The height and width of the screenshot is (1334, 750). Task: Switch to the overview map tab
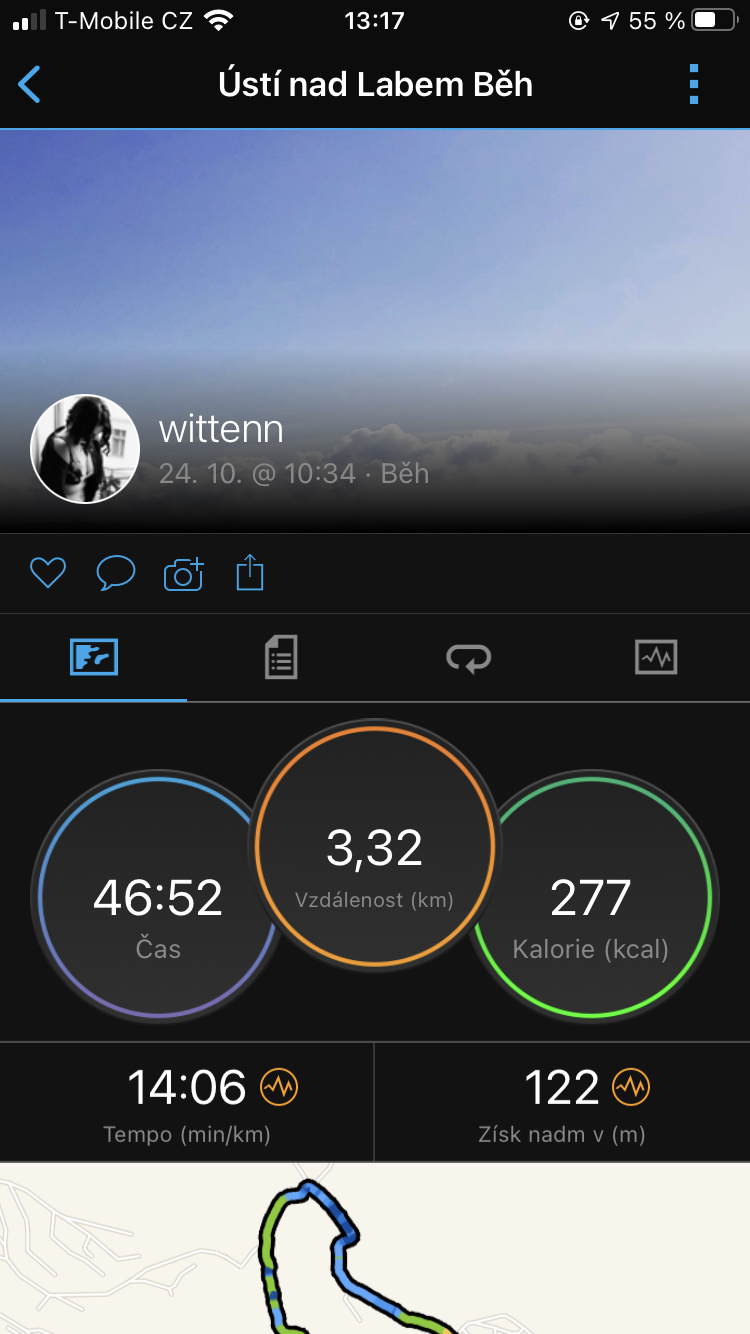[94, 657]
